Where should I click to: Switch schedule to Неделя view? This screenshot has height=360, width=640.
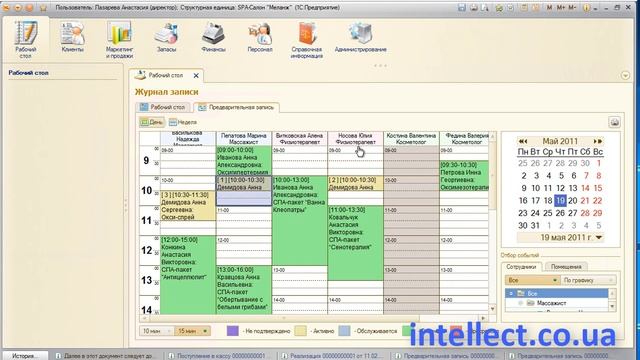point(183,122)
